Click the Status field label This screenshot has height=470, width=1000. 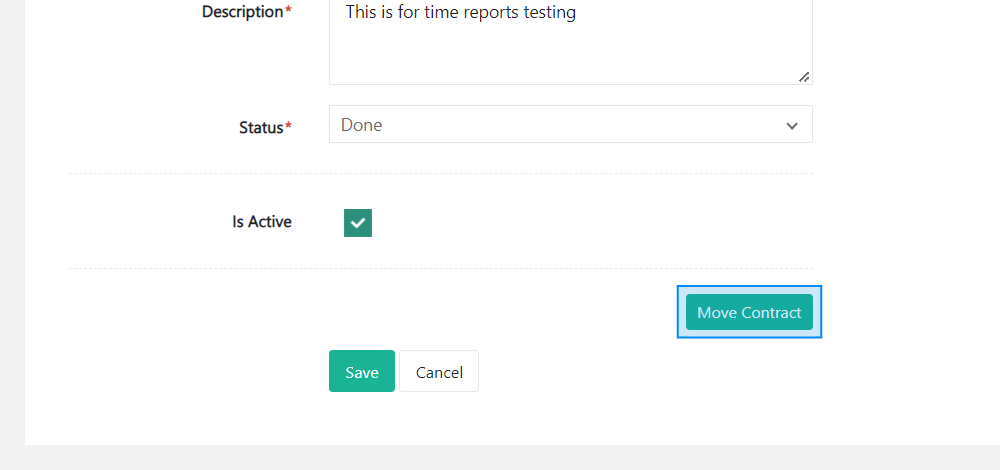click(x=261, y=128)
